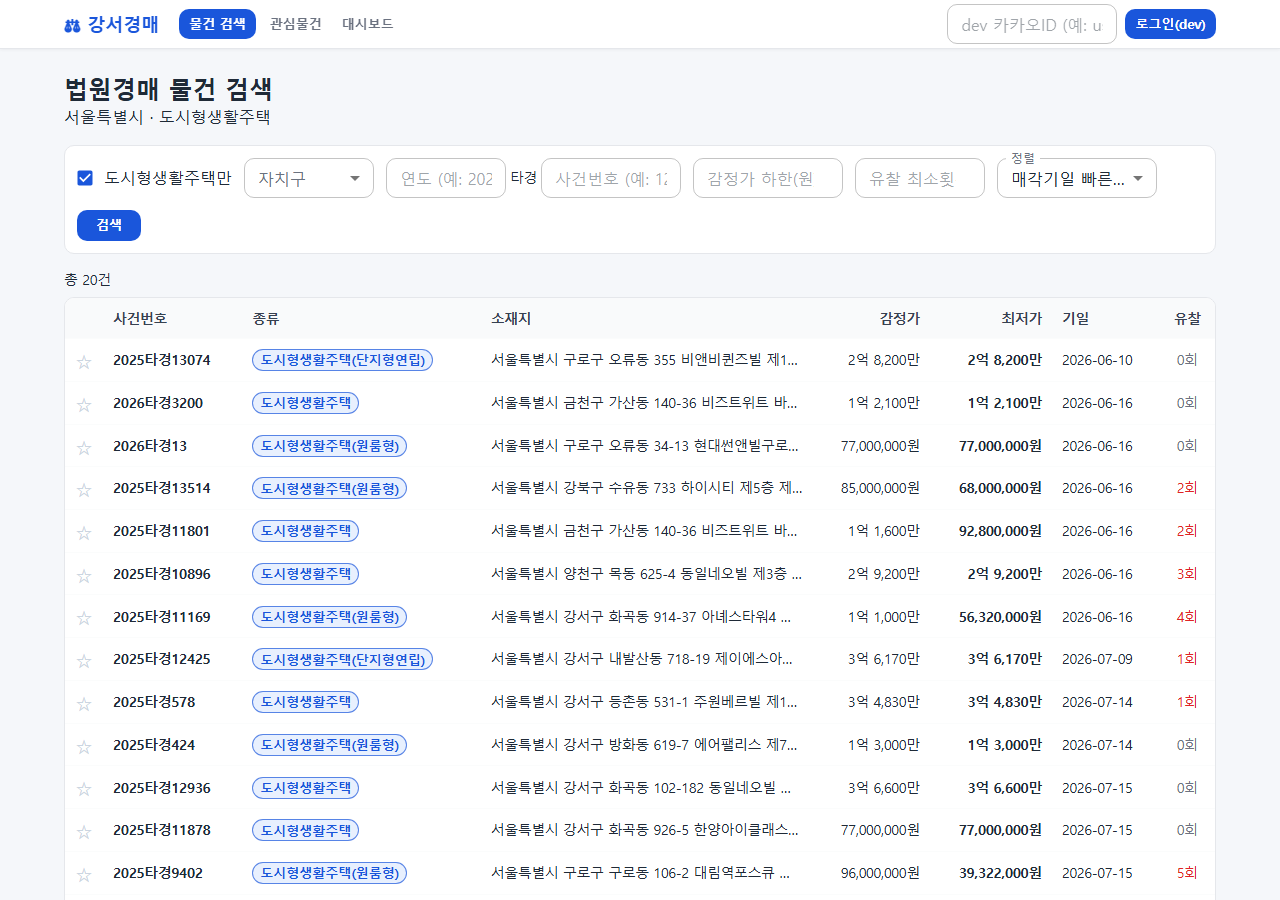Toggle the 도시형생활주택만 checkbox

[85, 178]
